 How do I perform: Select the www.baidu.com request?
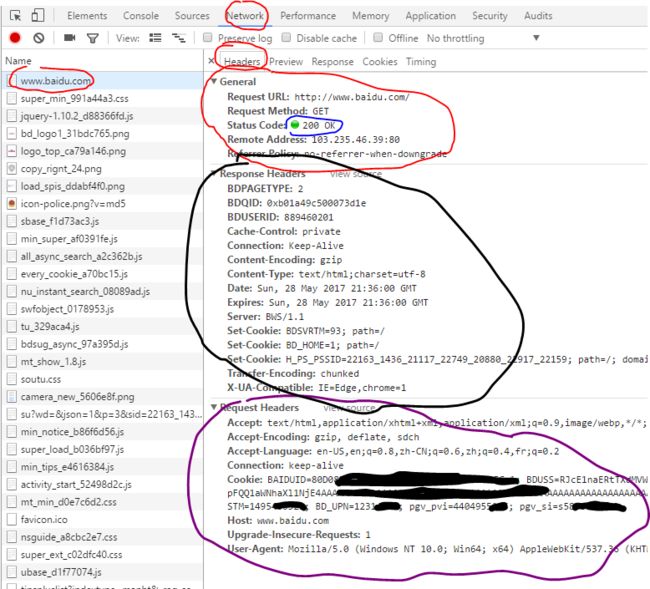point(102,81)
